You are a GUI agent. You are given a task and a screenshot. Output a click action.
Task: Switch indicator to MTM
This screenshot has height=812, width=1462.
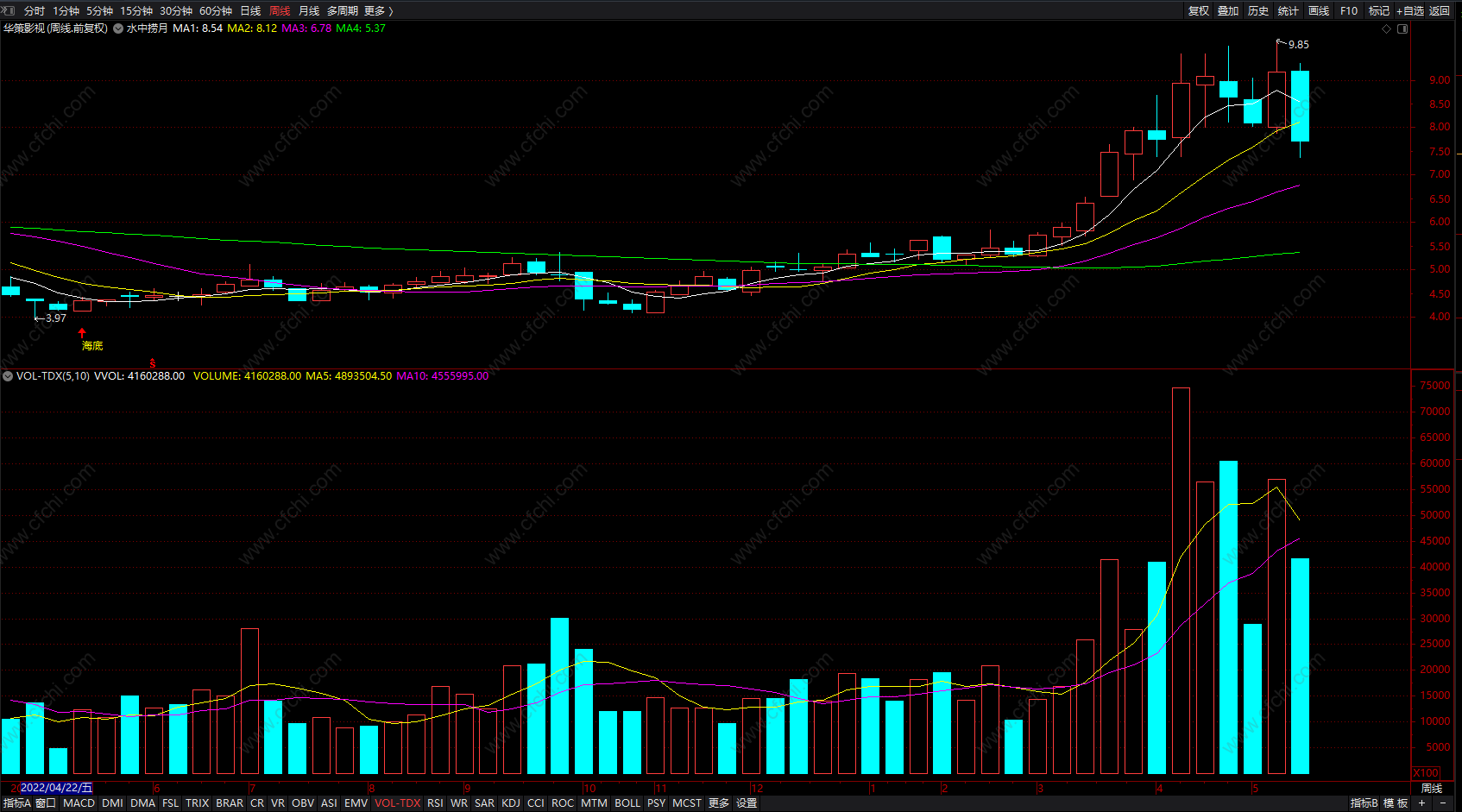click(594, 803)
